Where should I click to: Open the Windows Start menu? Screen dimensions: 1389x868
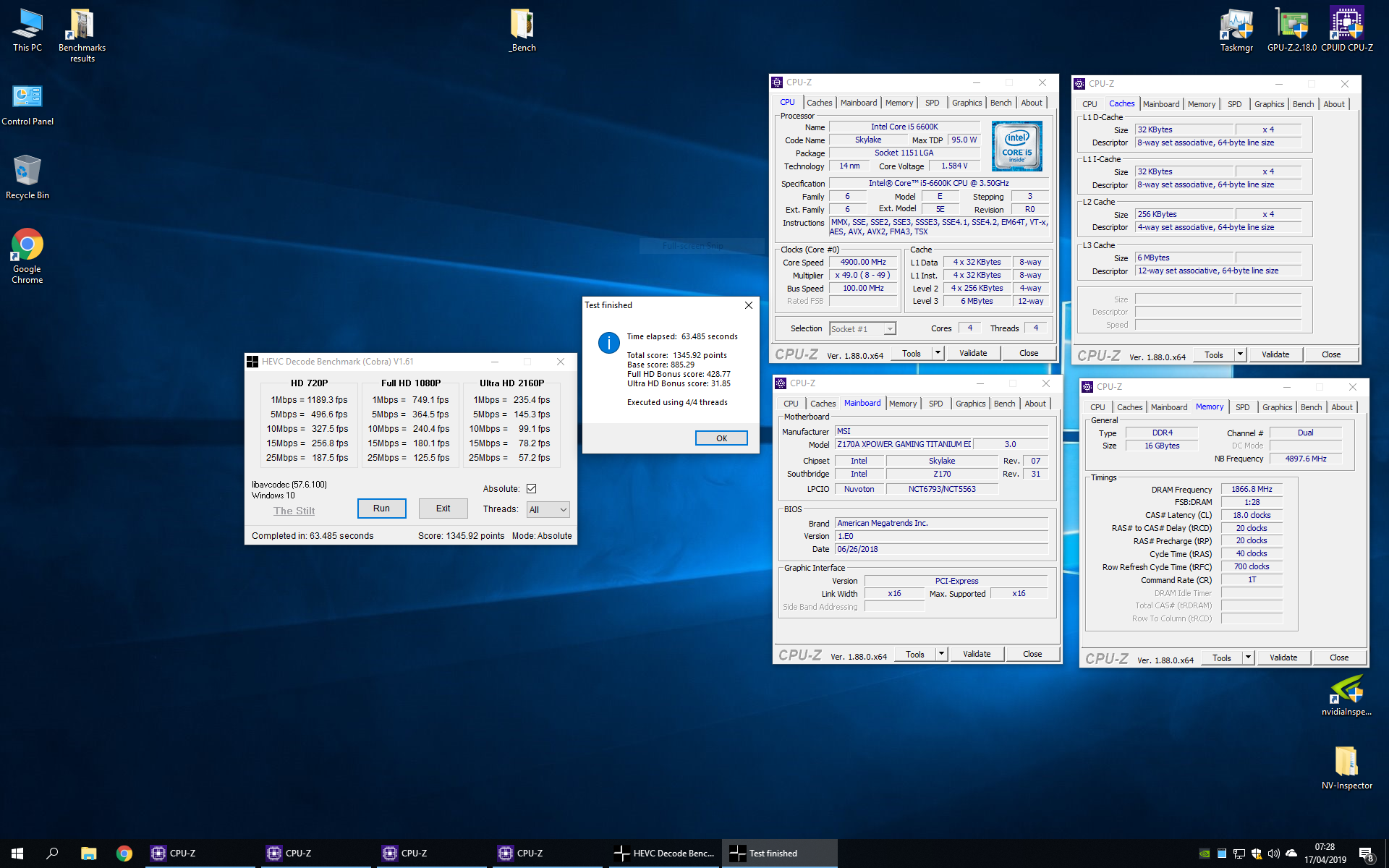tap(17, 854)
